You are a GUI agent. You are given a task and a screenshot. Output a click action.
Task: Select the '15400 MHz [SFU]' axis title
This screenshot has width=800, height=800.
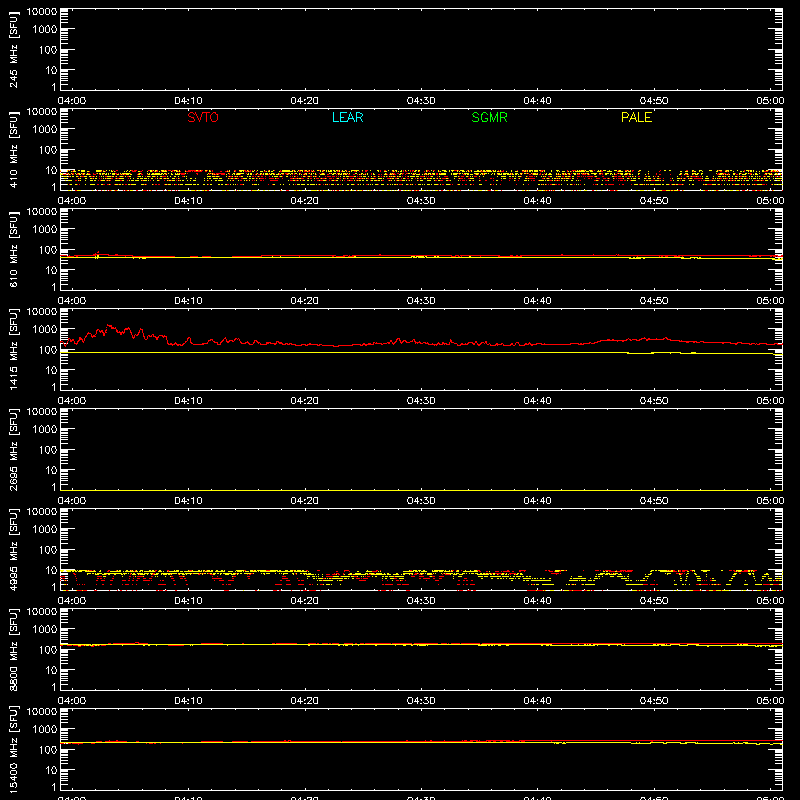tap(14, 750)
